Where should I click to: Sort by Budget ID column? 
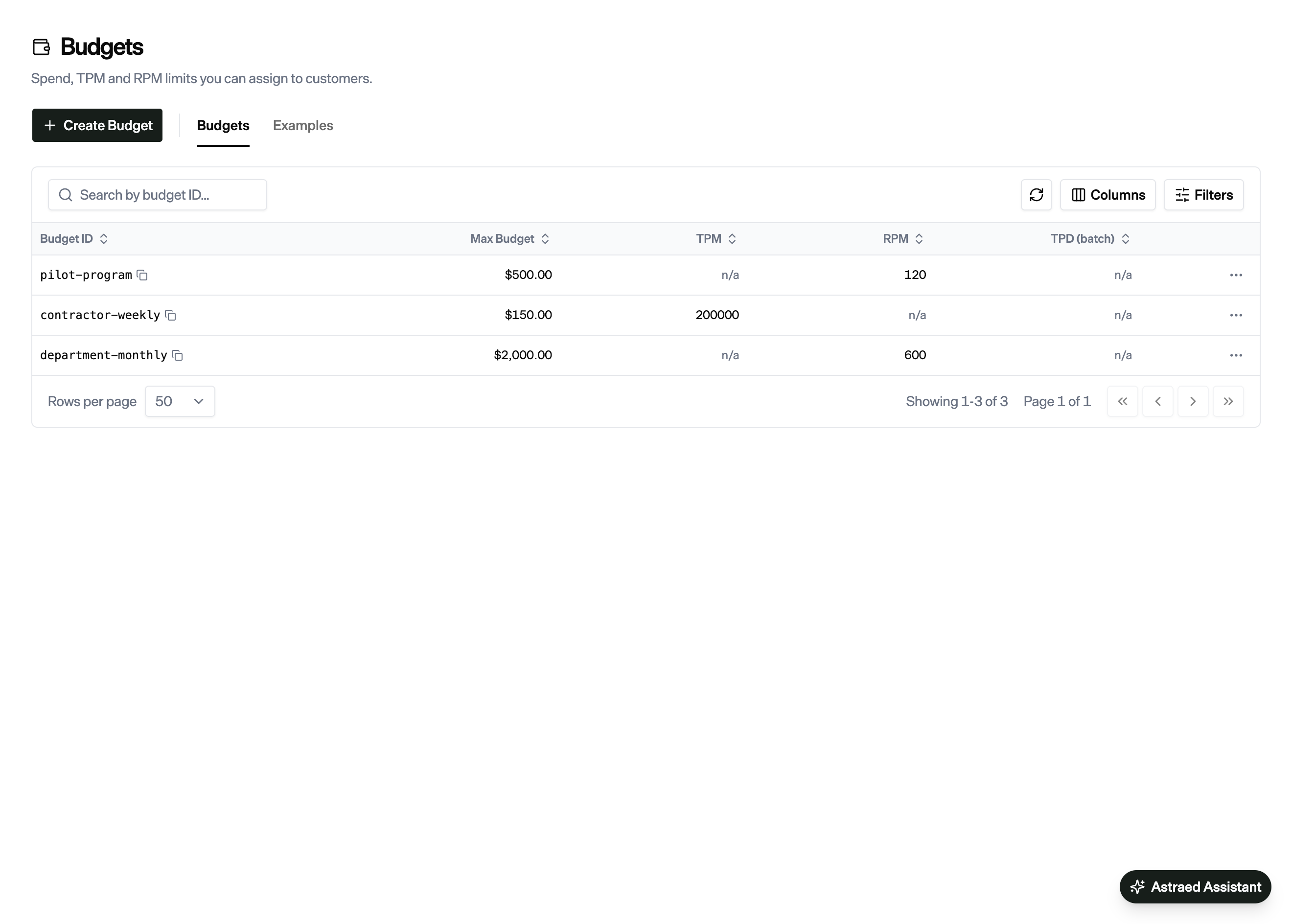[x=74, y=238]
